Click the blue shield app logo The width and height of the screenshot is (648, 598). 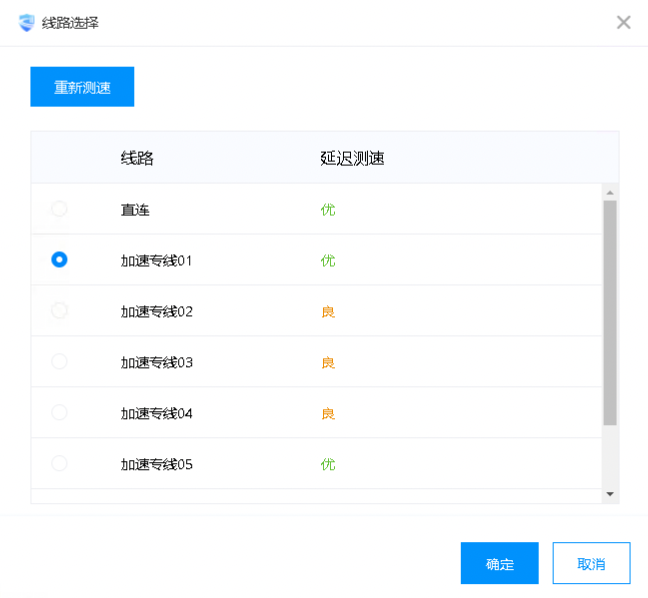click(x=27, y=22)
